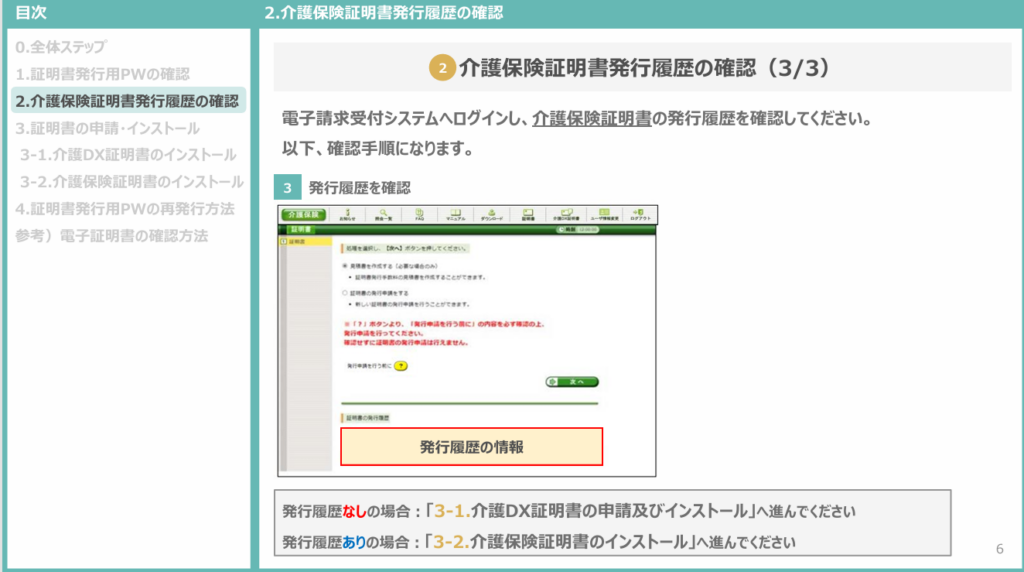
Task: Select the 証明書 certificate toolbar icon
Action: 528,215
